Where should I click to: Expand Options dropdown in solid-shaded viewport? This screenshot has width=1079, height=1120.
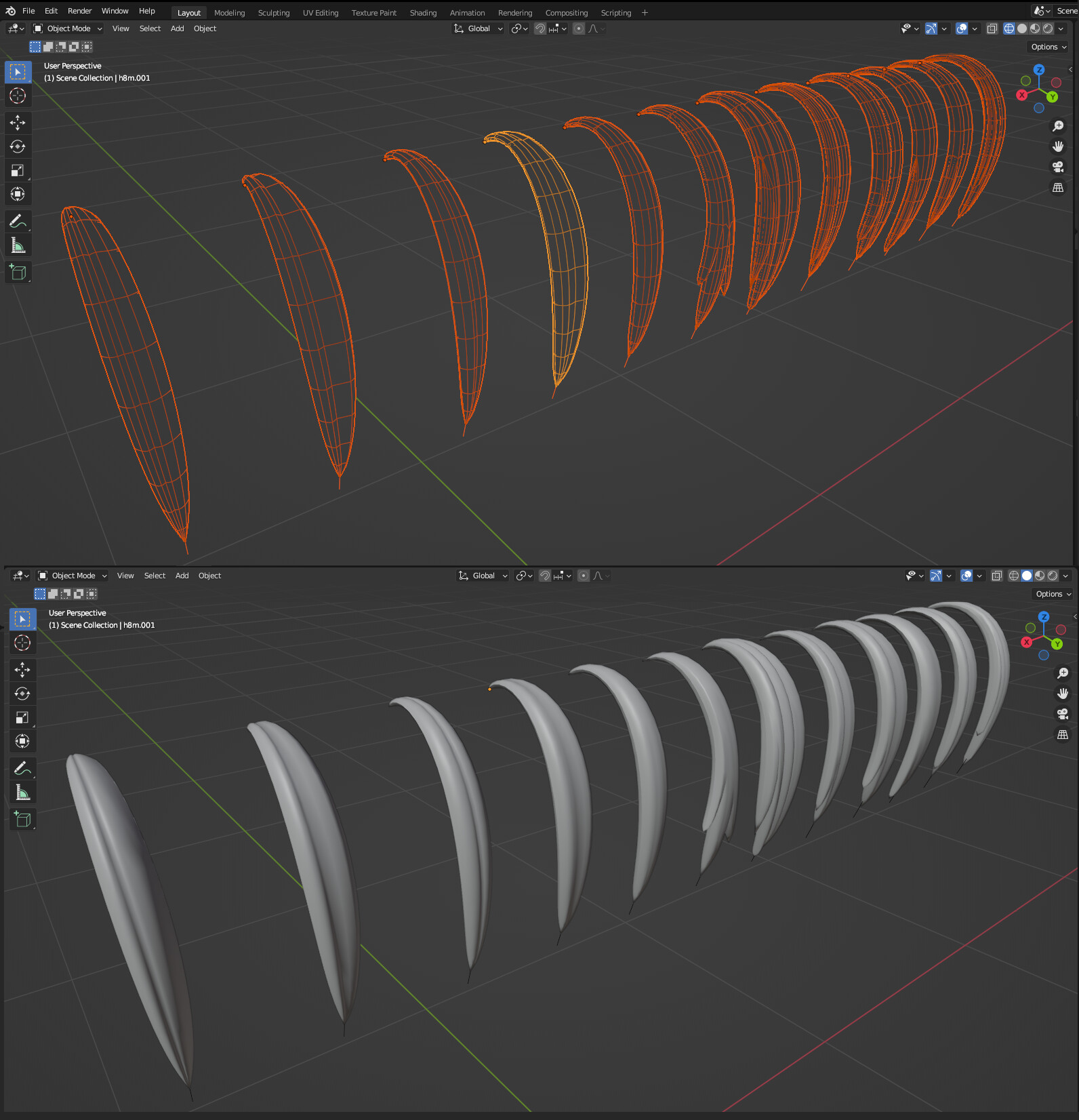[1053, 594]
